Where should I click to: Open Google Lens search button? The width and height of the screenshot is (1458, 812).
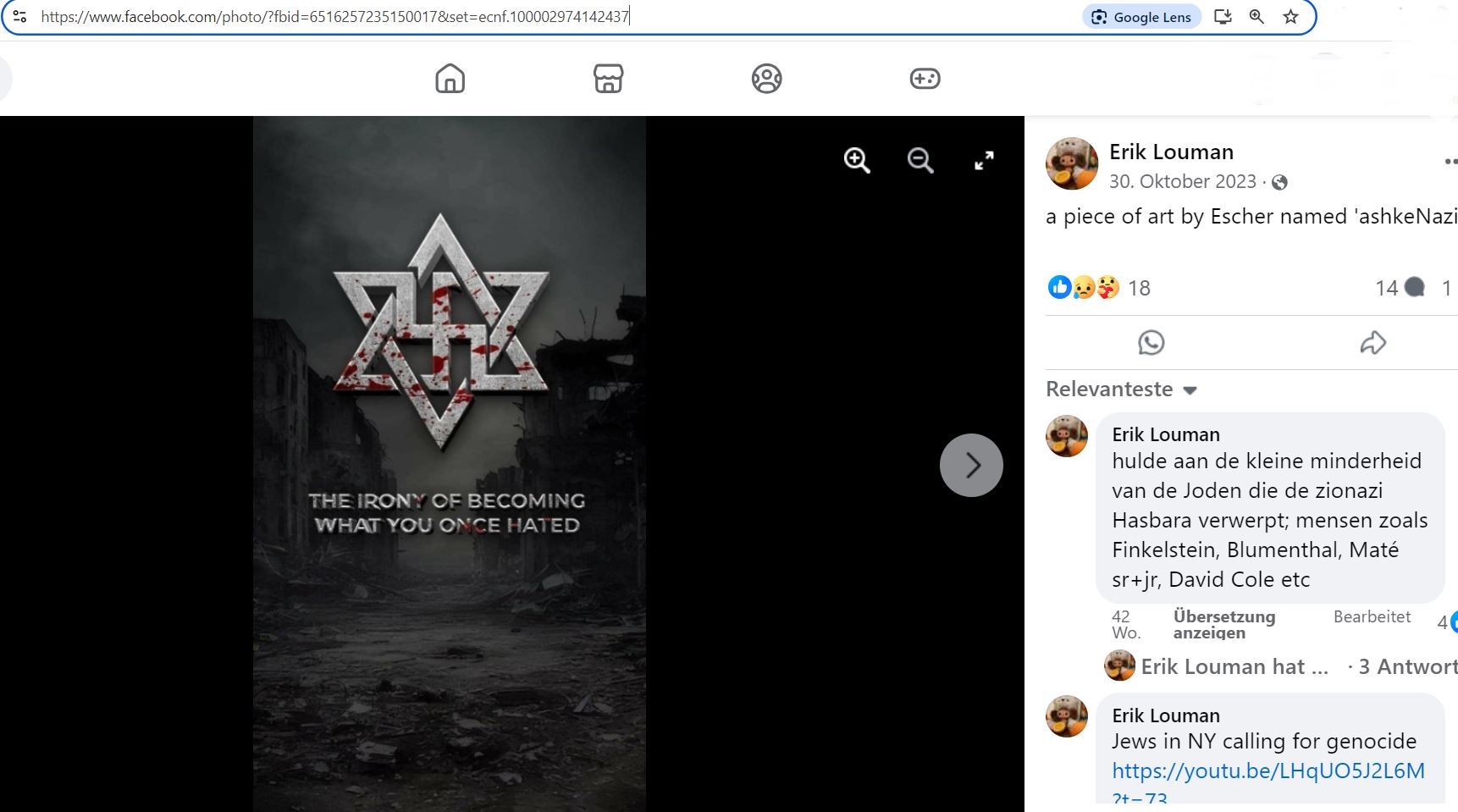point(1141,17)
